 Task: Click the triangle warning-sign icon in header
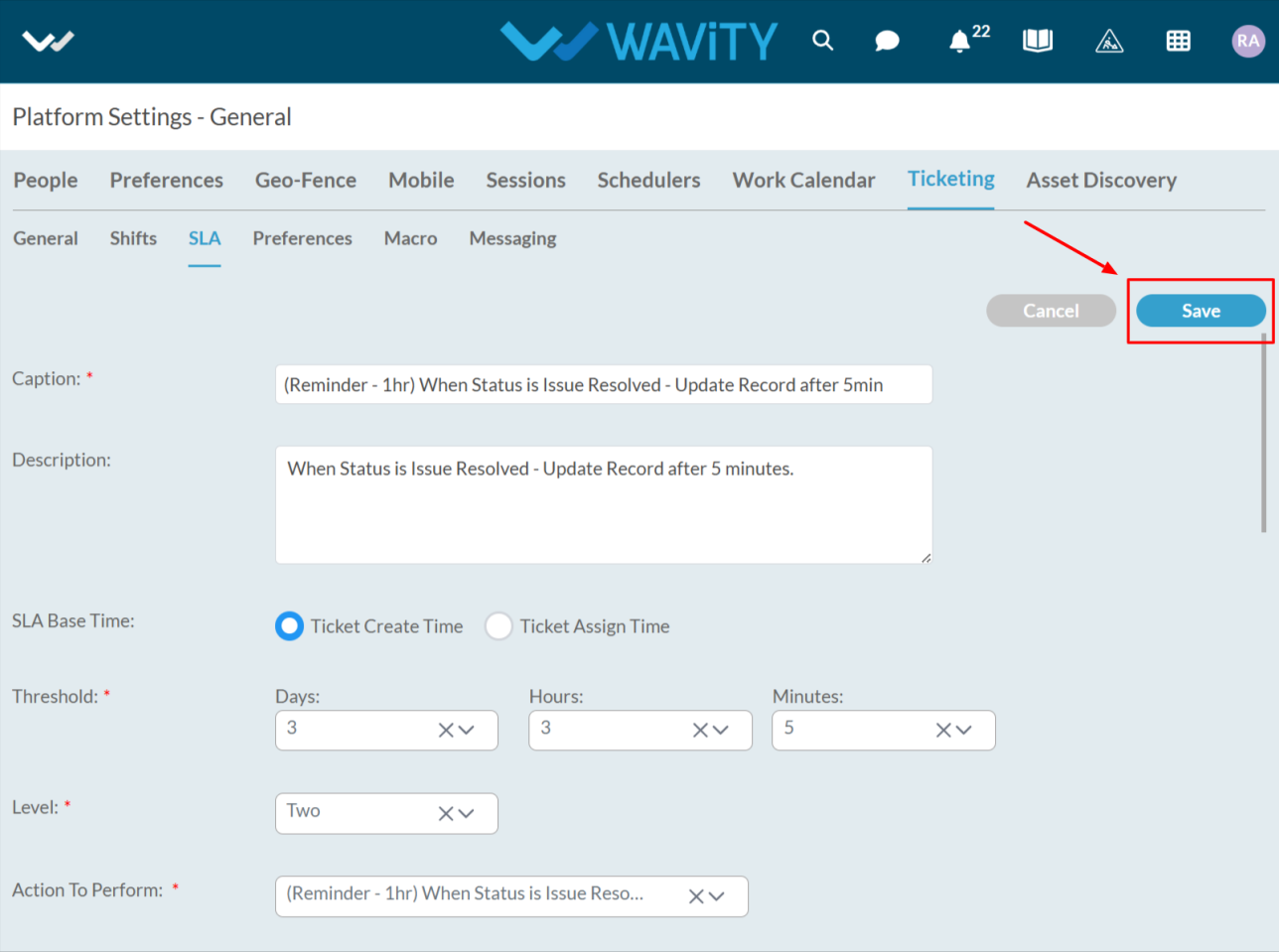click(x=1109, y=41)
